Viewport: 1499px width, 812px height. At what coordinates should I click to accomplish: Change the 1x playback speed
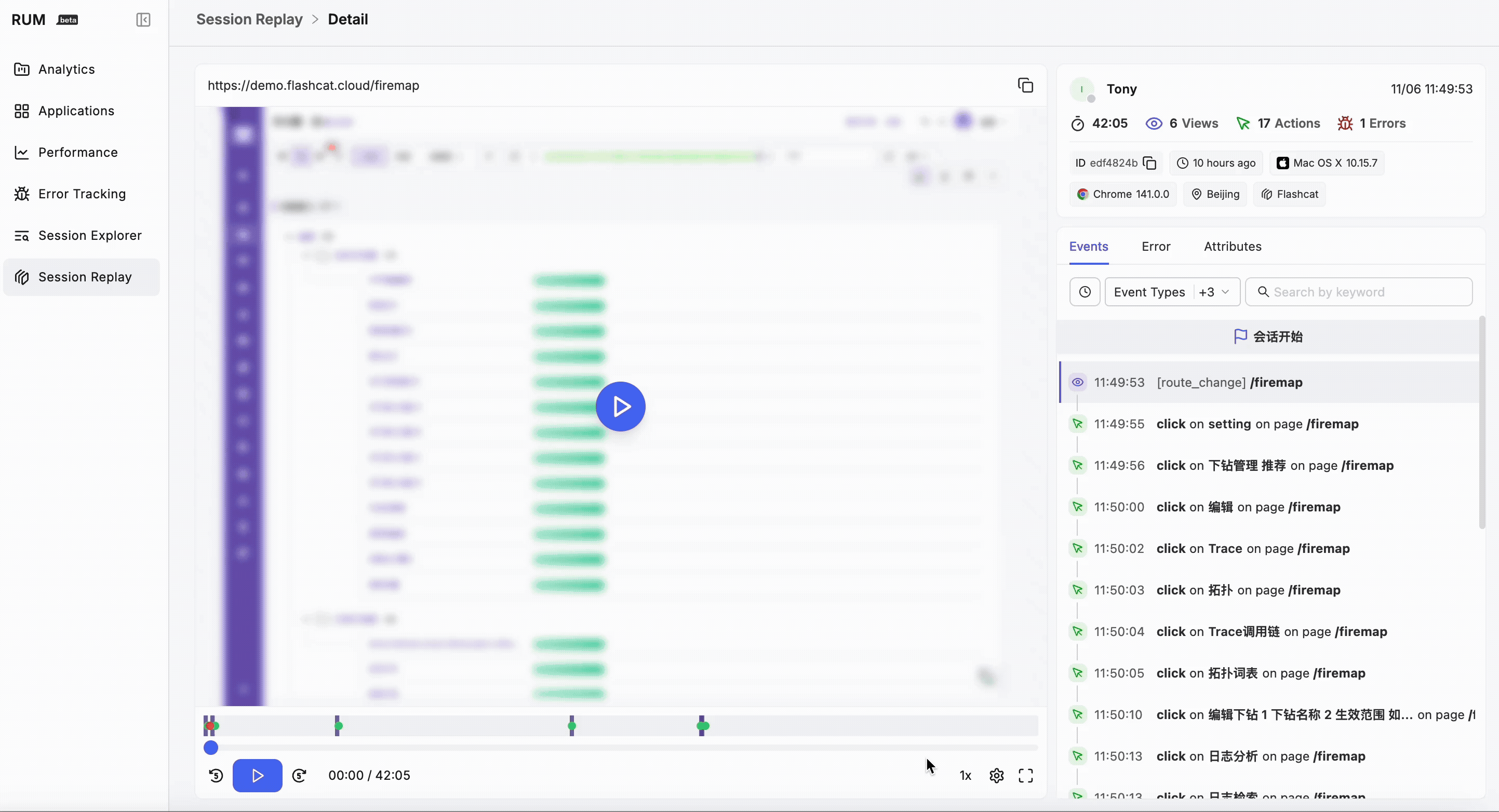[966, 775]
